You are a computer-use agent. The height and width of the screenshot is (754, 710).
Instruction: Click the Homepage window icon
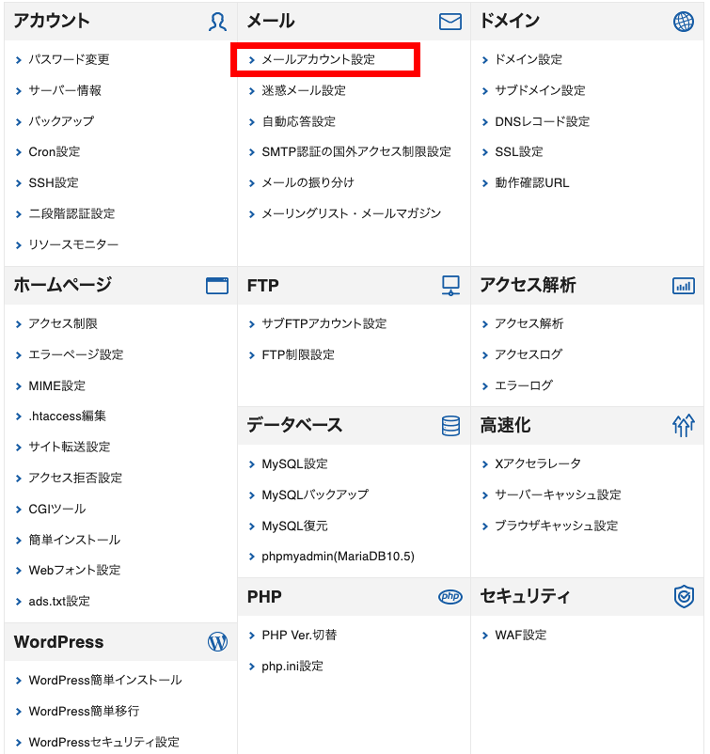[x=217, y=286]
